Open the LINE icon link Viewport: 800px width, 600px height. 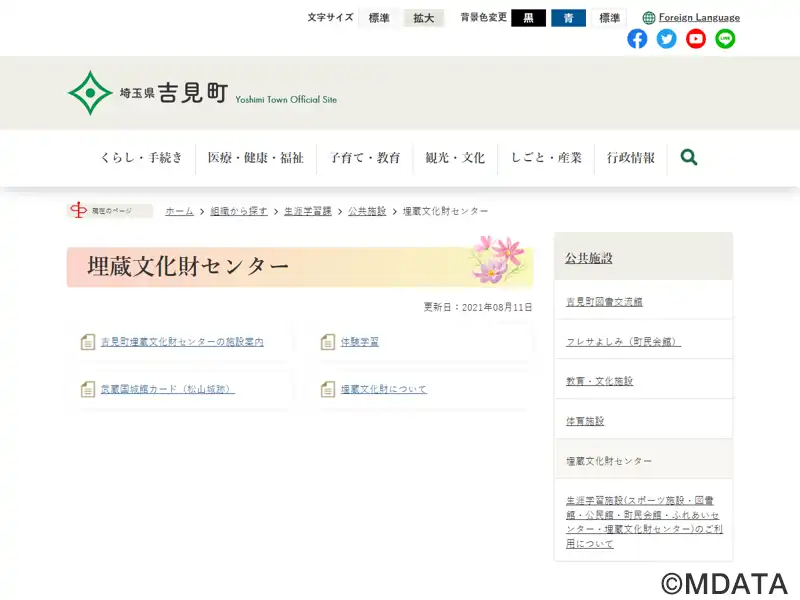(x=725, y=39)
